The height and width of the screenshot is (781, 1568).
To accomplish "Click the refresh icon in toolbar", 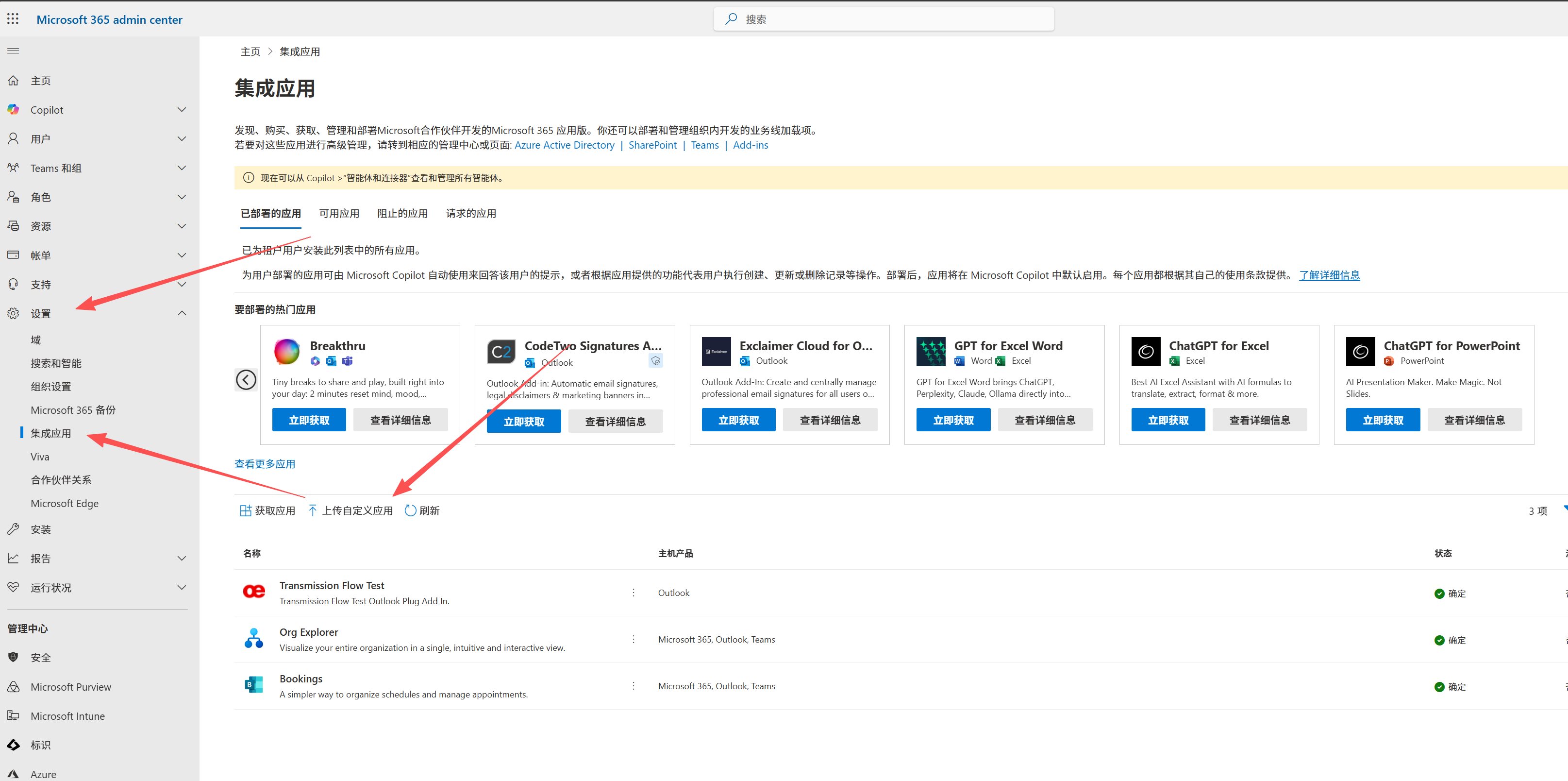I will click(x=411, y=510).
